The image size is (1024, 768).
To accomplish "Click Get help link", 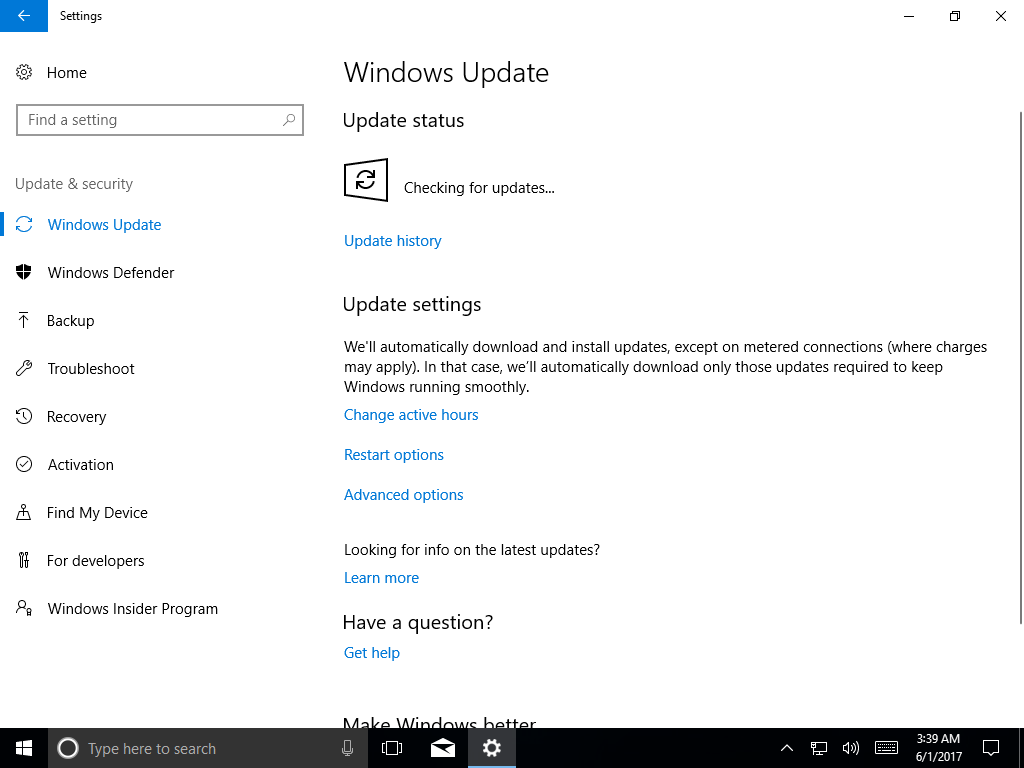I will coord(372,653).
